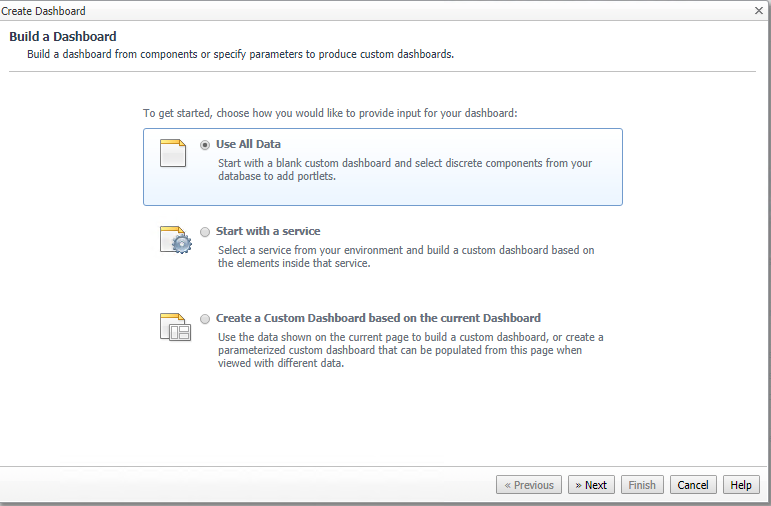This screenshot has width=771, height=506.
Task: Click the Create Dashboard title bar
Action: click(300, 11)
